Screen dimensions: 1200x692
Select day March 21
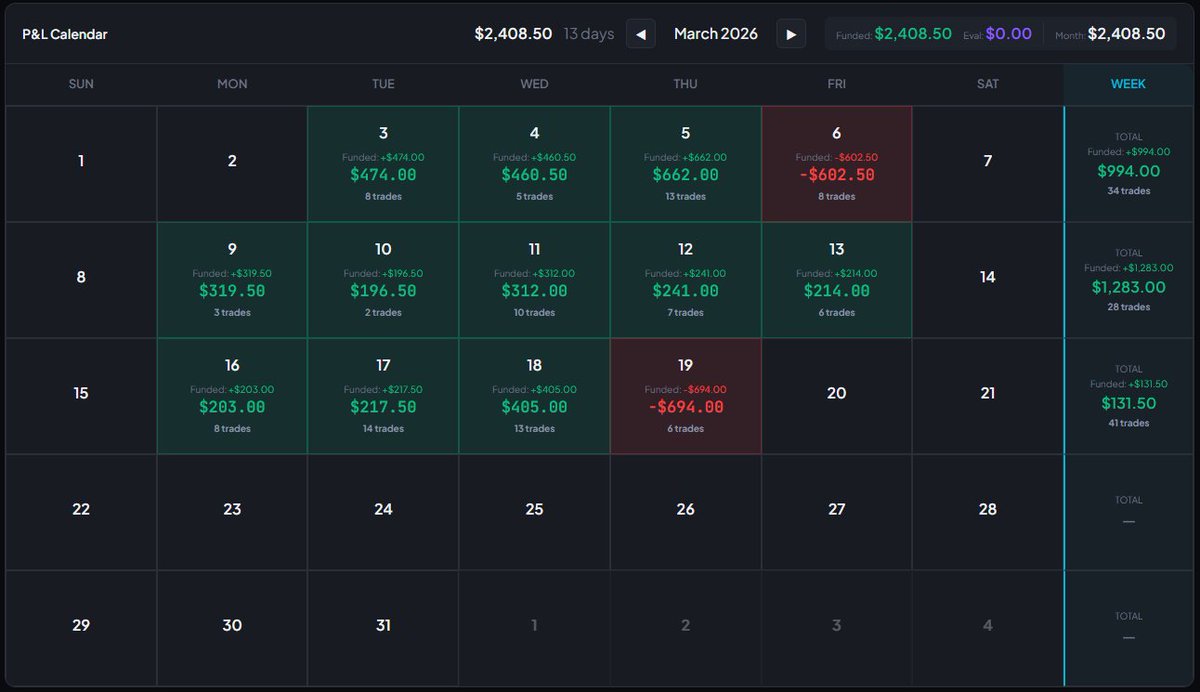click(988, 396)
